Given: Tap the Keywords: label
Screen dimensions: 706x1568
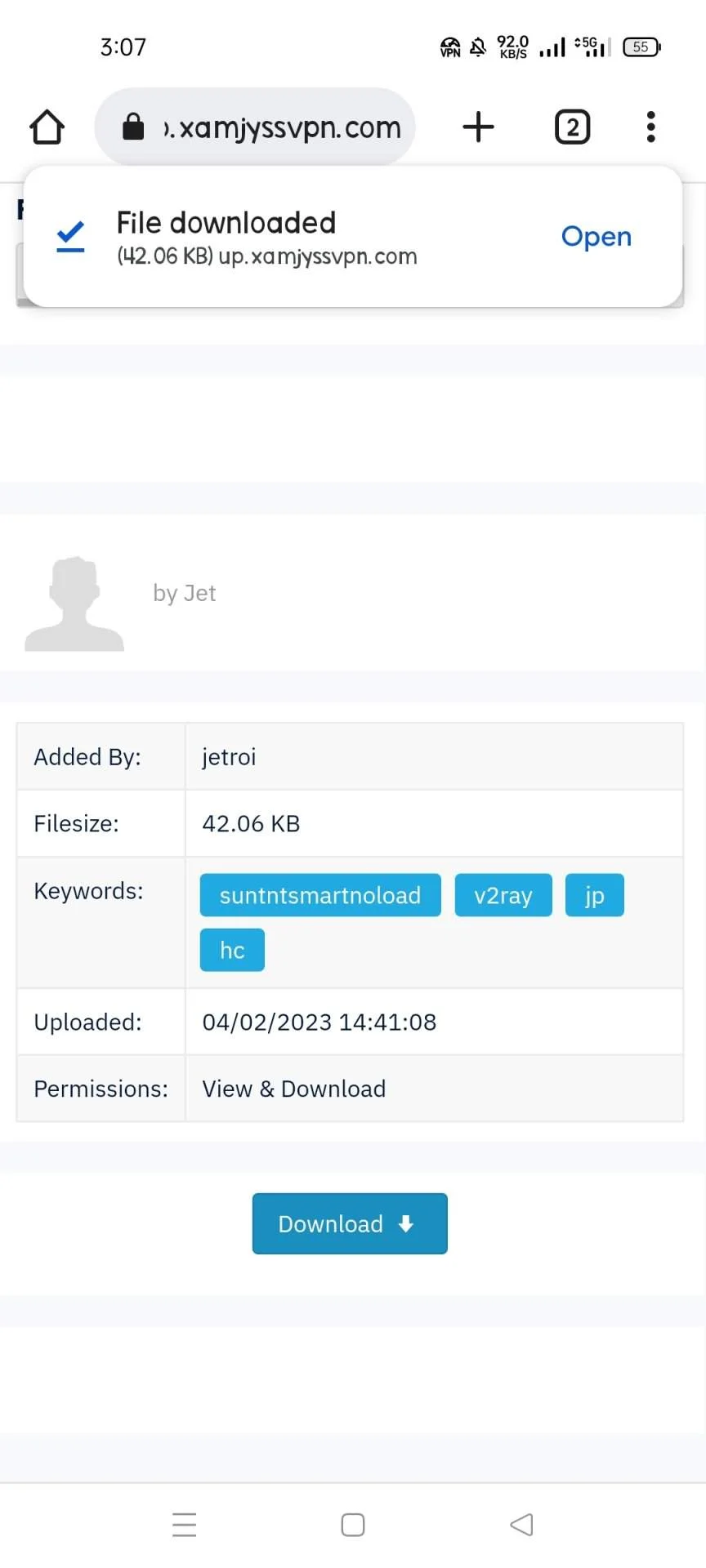Looking at the screenshot, I should [88, 891].
